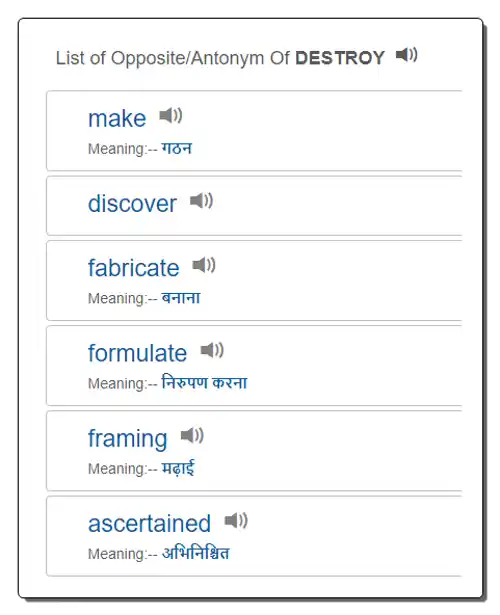Image resolution: width=500 pixels, height=615 pixels.
Task: Click the bold DESTROY heading word
Action: 340,58
